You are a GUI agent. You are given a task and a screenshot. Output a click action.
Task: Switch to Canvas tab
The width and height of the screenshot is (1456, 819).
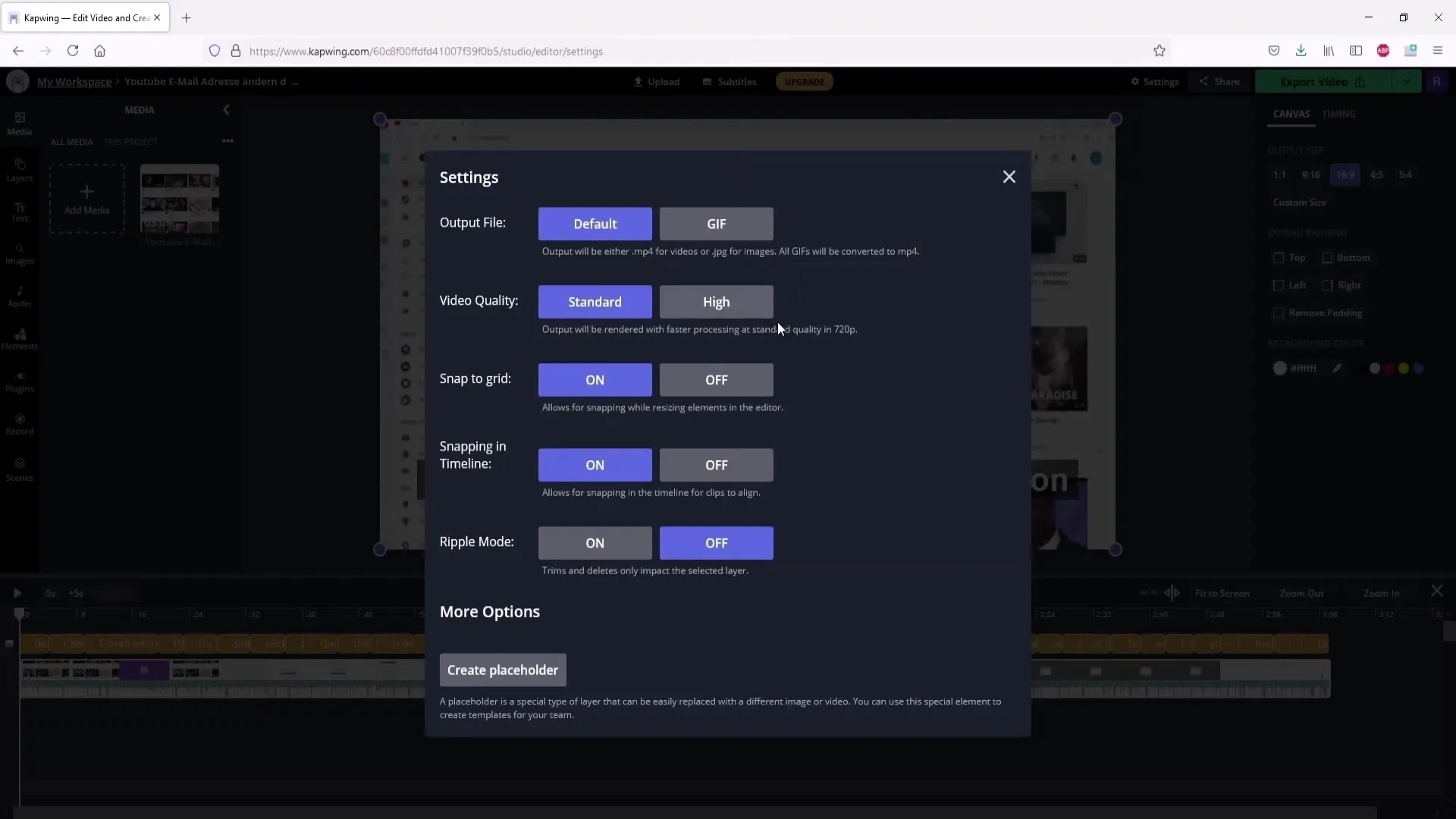tap(1292, 113)
